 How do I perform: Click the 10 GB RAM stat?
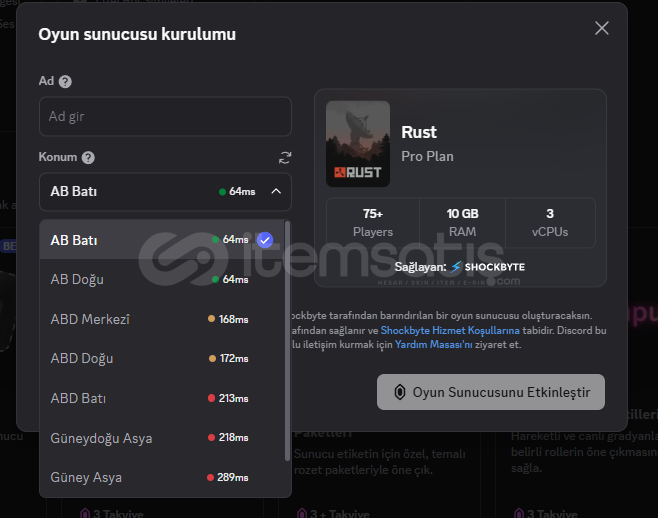[462, 222]
